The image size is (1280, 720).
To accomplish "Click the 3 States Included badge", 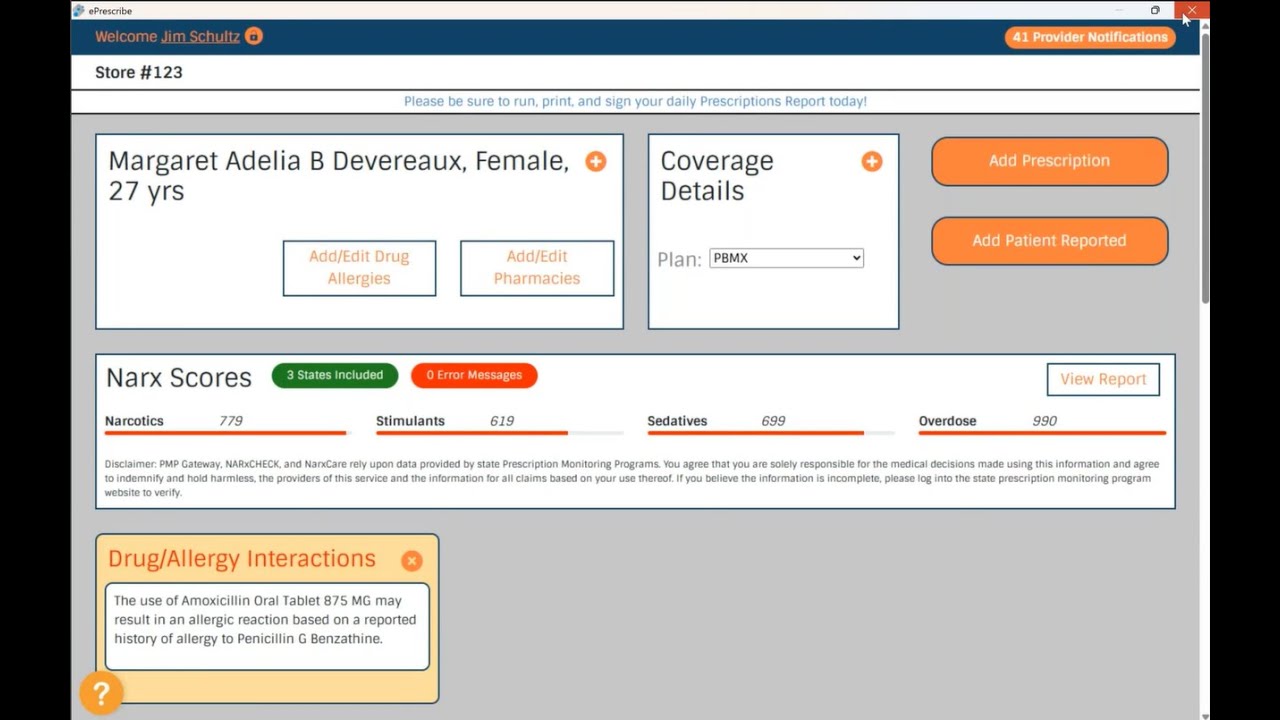I will pyautogui.click(x=335, y=375).
